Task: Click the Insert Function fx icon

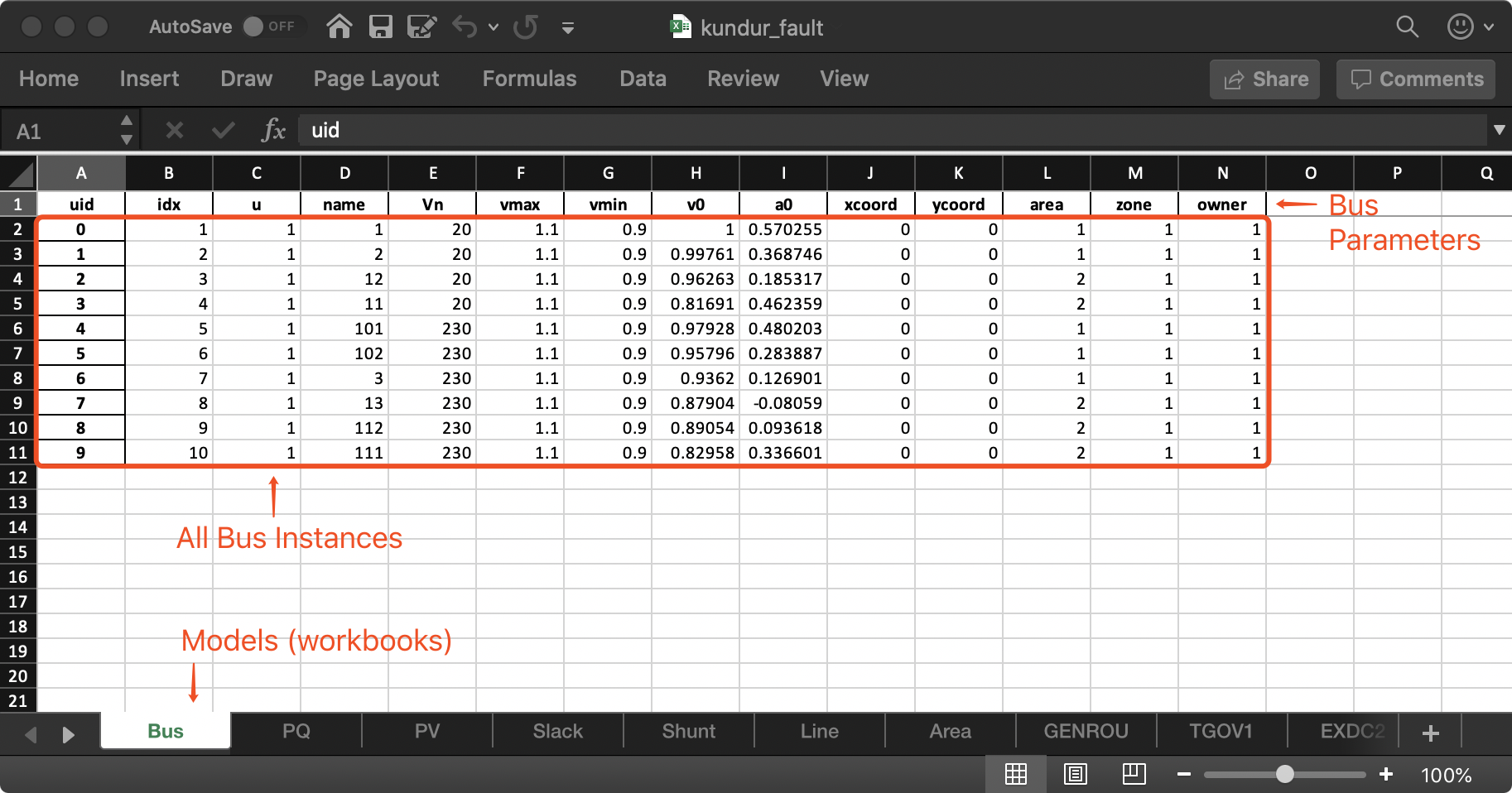Action: pyautogui.click(x=273, y=130)
